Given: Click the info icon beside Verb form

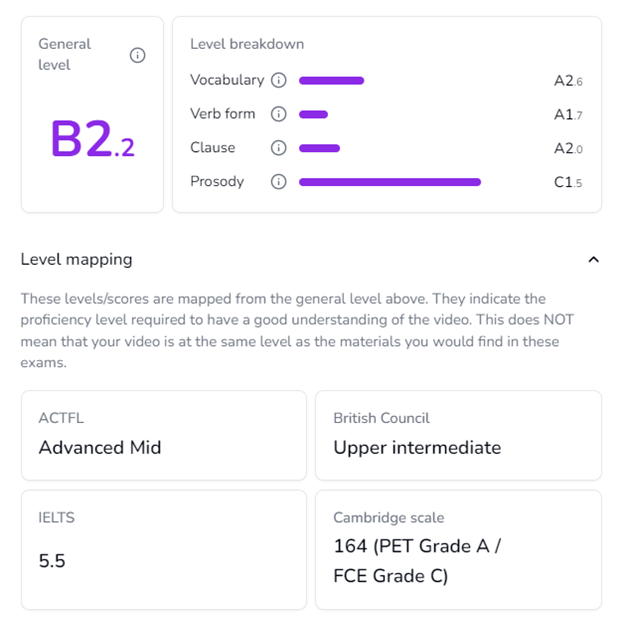Looking at the screenshot, I should 279,114.
